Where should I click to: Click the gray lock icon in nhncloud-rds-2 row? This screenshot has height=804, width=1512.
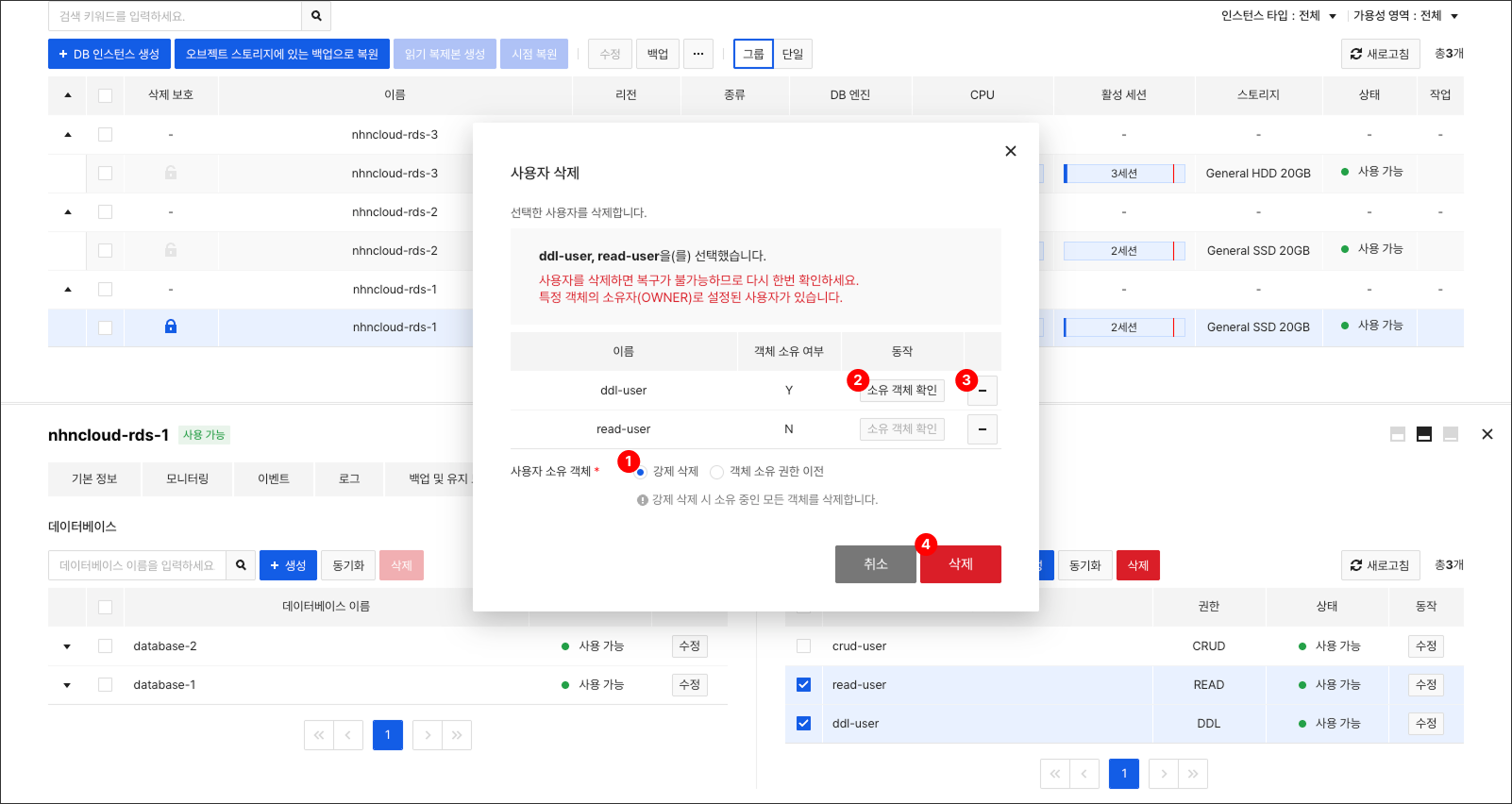coord(171,250)
